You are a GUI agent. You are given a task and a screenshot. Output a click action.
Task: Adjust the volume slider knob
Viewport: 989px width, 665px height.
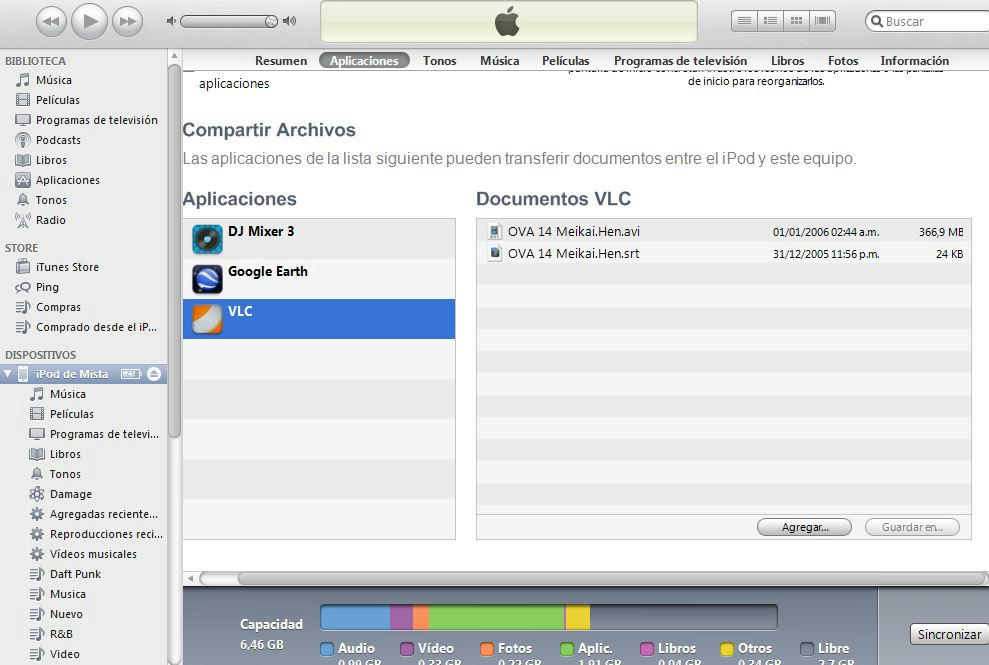click(x=271, y=21)
